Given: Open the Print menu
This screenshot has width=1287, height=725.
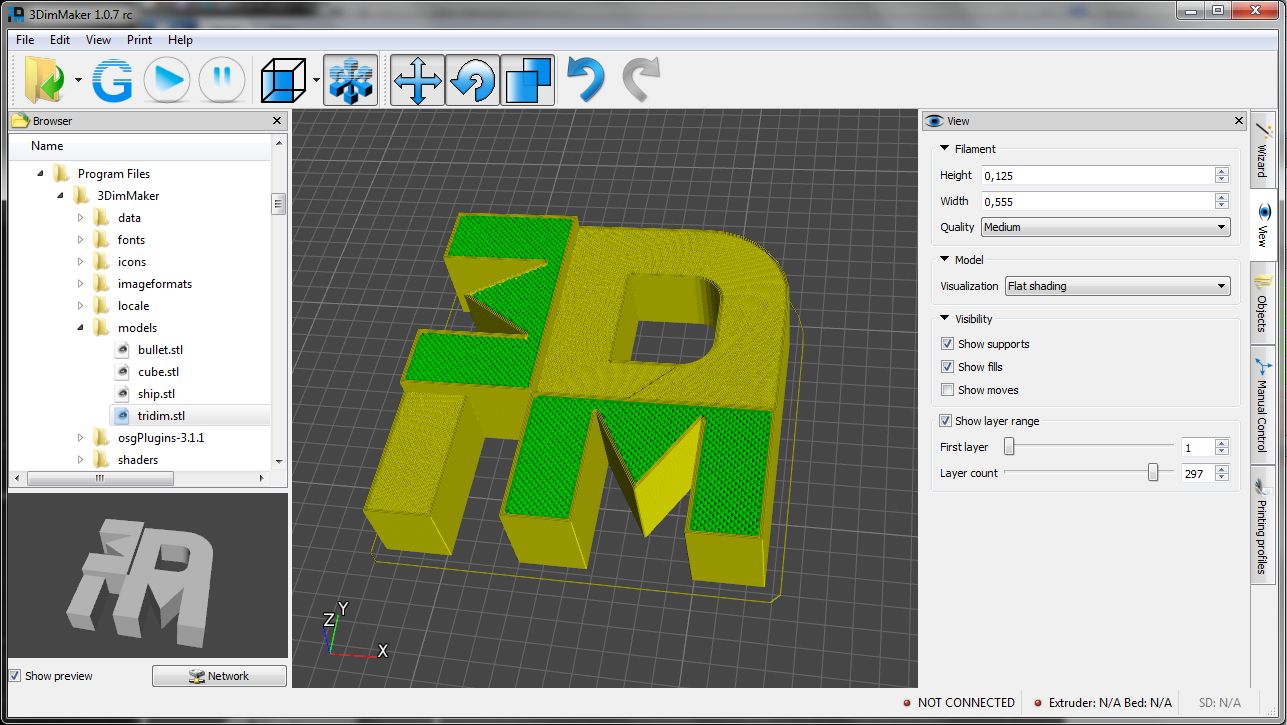Looking at the screenshot, I should coord(140,40).
